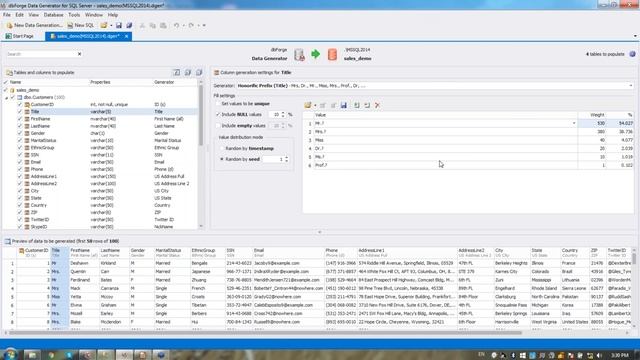Click the second green arrow icon above Value grid
Screen dimensions: 640x360
tap(367, 105)
